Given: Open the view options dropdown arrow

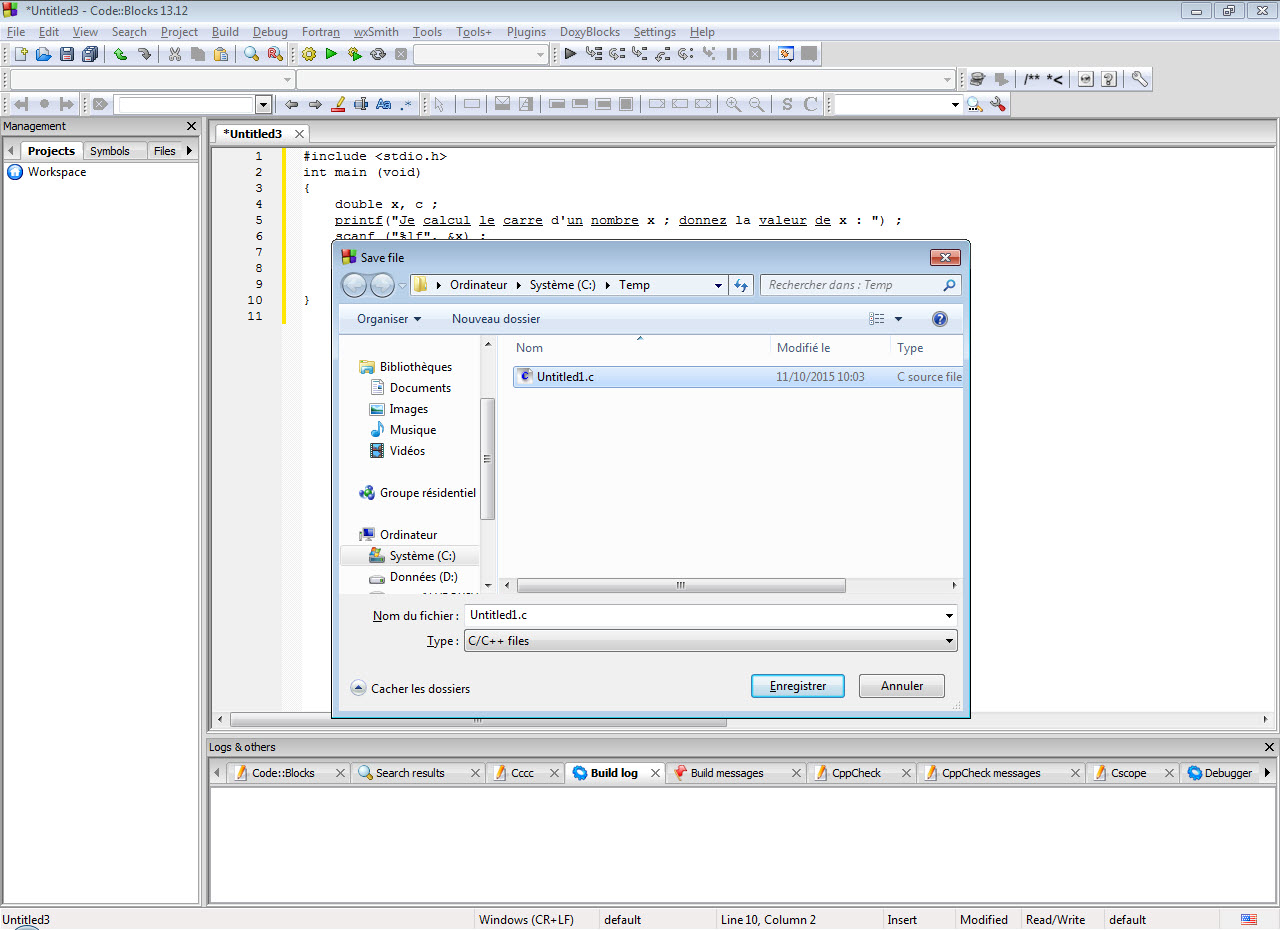Looking at the screenshot, I should (898, 319).
